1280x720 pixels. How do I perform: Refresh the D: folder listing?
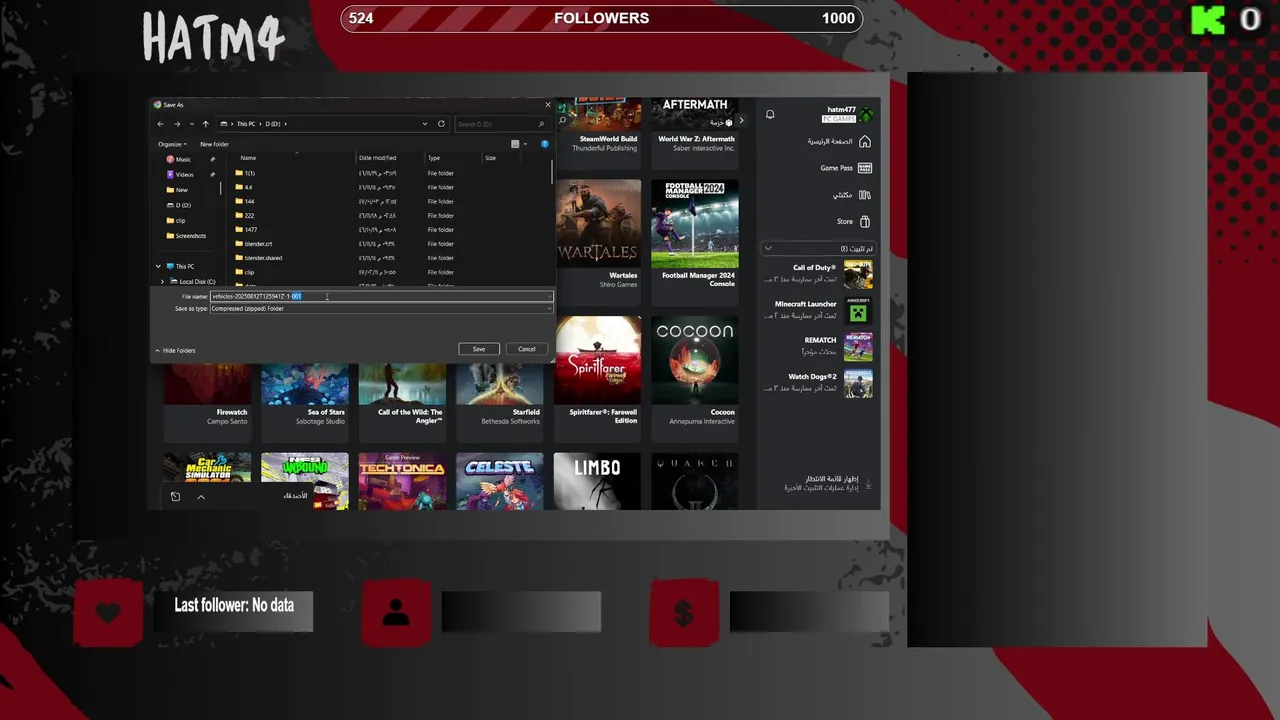(x=441, y=124)
